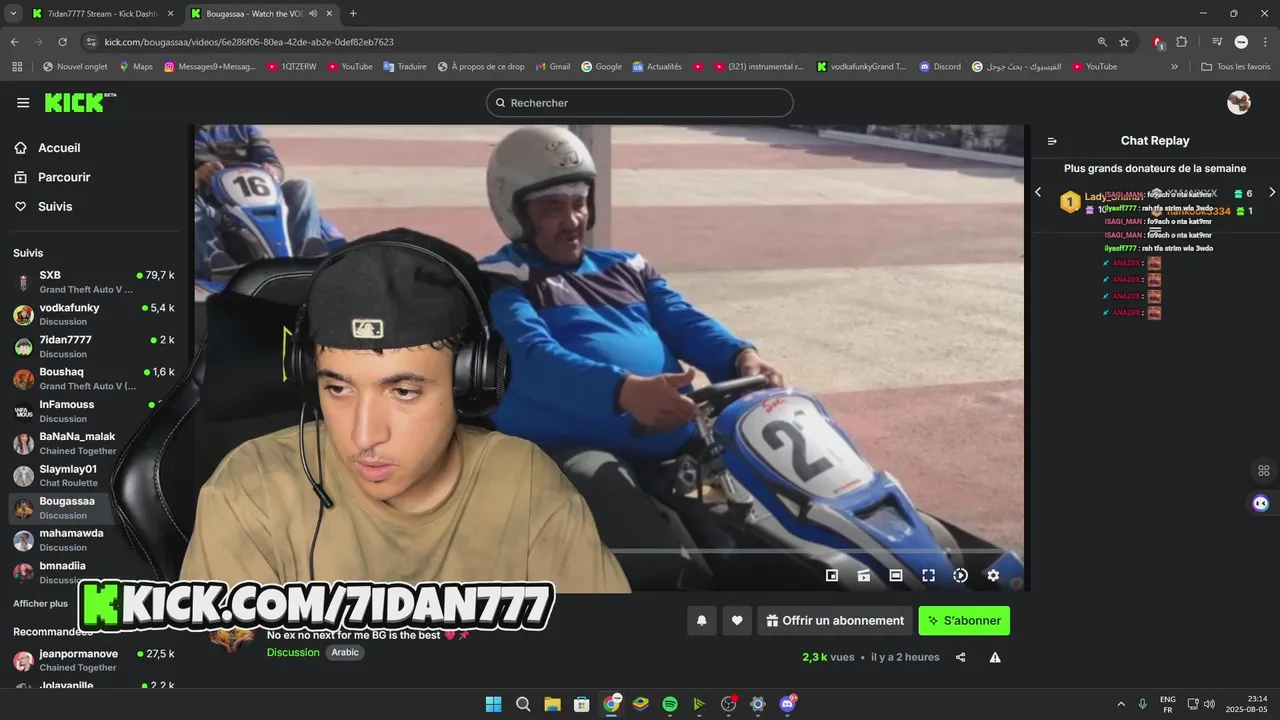Open the tab search dropdown arrow
Screen dimensions: 1280x720
(x=12, y=13)
